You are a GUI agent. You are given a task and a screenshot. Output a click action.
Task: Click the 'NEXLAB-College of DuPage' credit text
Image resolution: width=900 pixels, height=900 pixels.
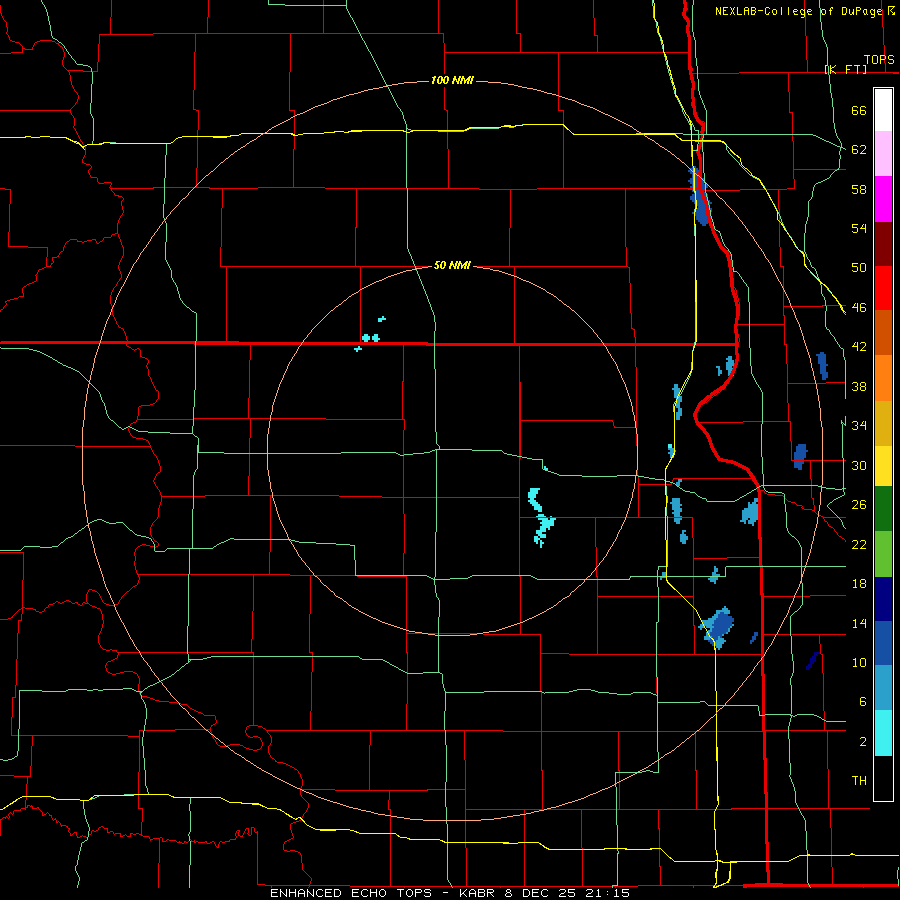[x=798, y=11]
